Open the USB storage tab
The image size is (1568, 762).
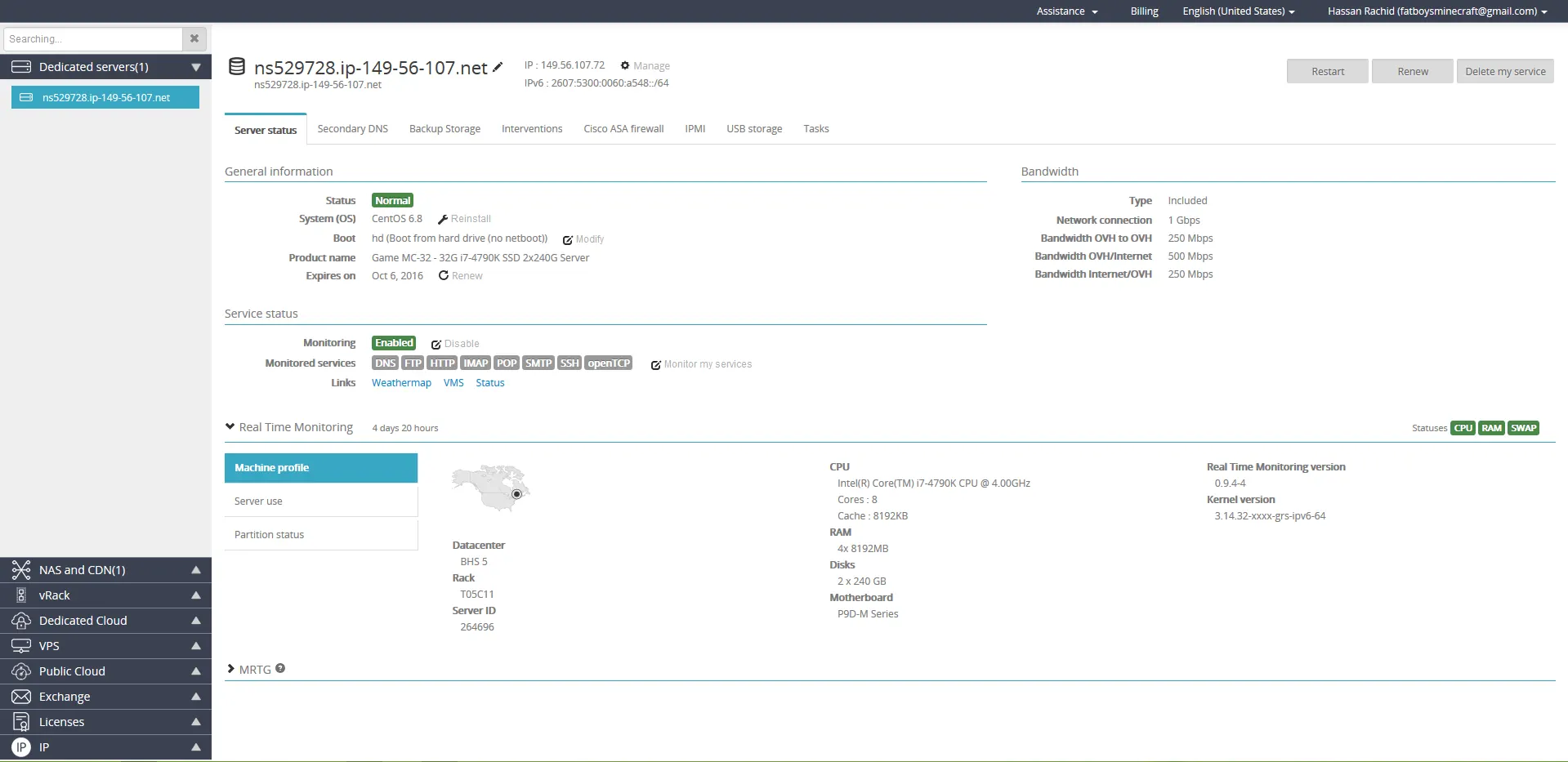tap(754, 129)
